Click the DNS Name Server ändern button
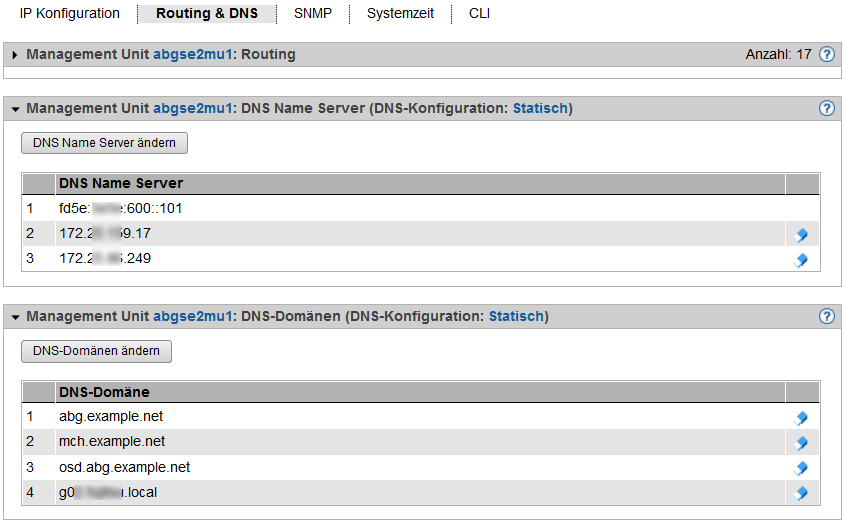Viewport: 846px width, 524px height. (x=104, y=143)
